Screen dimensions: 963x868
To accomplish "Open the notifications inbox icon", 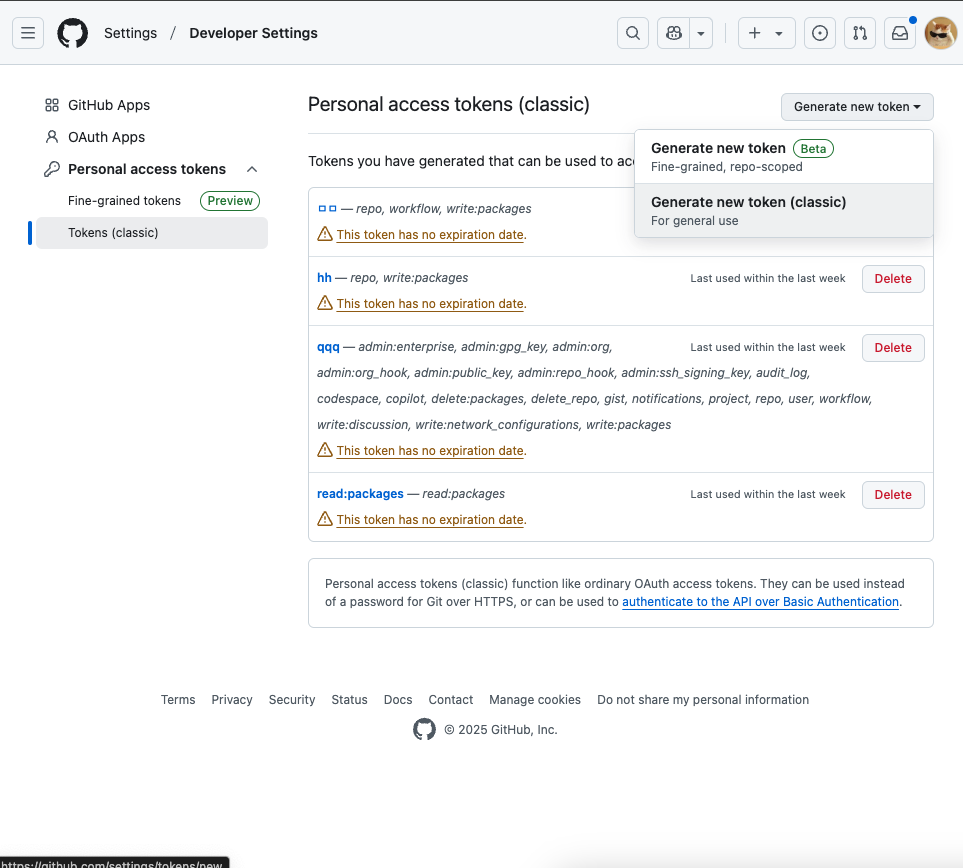I will tap(900, 33).
